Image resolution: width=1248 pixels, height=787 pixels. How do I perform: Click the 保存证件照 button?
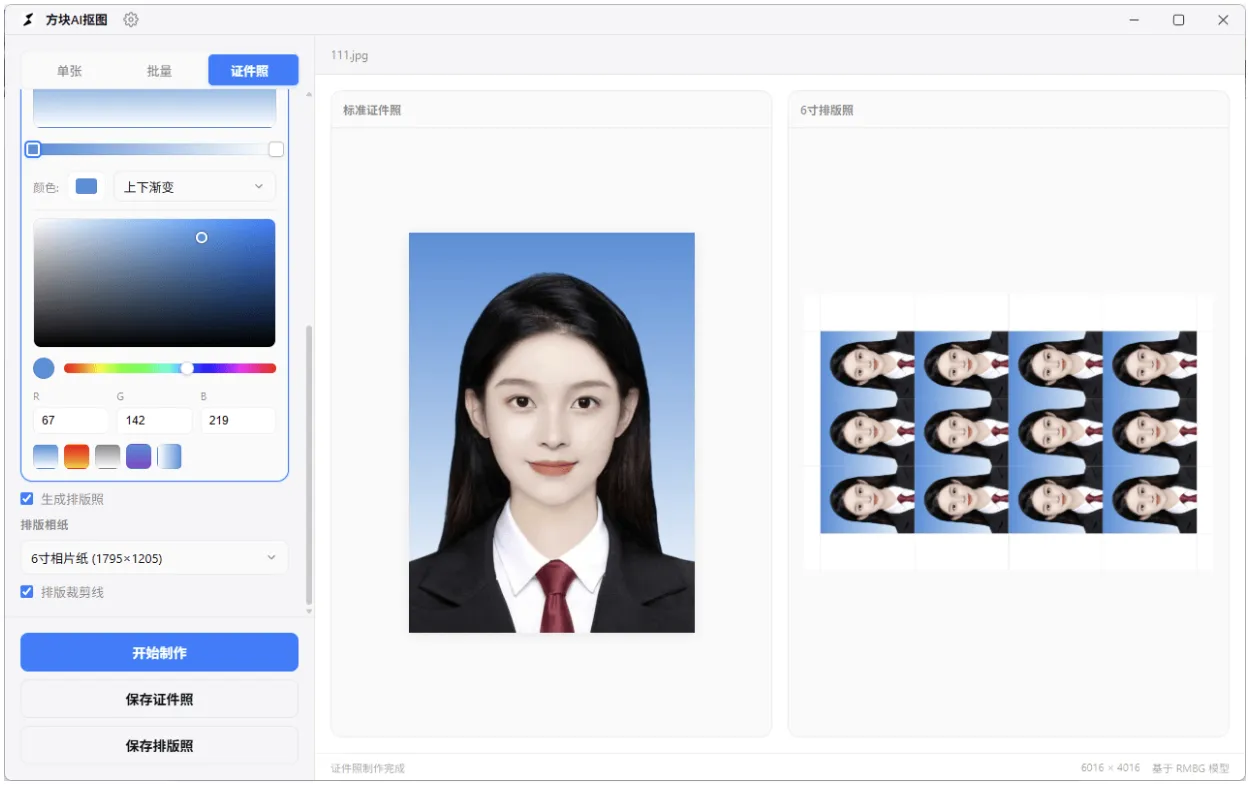[x=159, y=699]
